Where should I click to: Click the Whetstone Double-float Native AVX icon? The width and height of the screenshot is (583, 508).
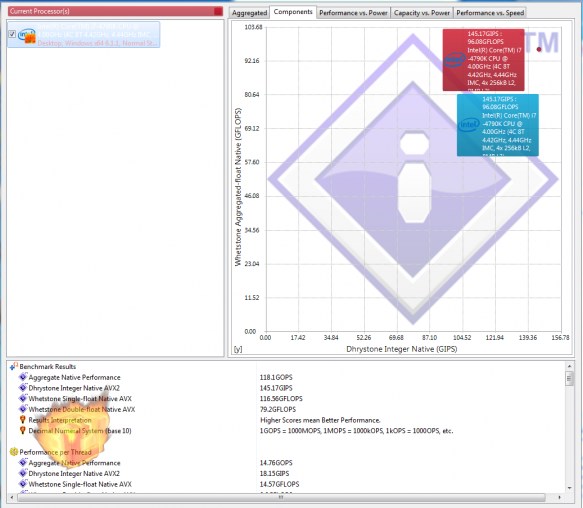[23, 409]
